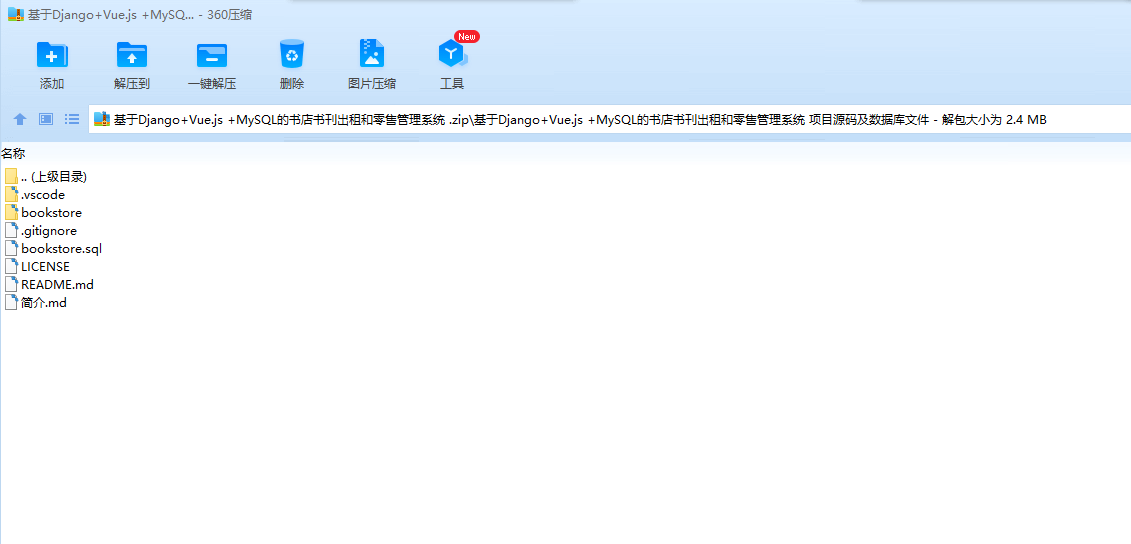The width and height of the screenshot is (1131, 544).
Task: Click the 一键解压 one-click extract icon
Action: coord(212,55)
